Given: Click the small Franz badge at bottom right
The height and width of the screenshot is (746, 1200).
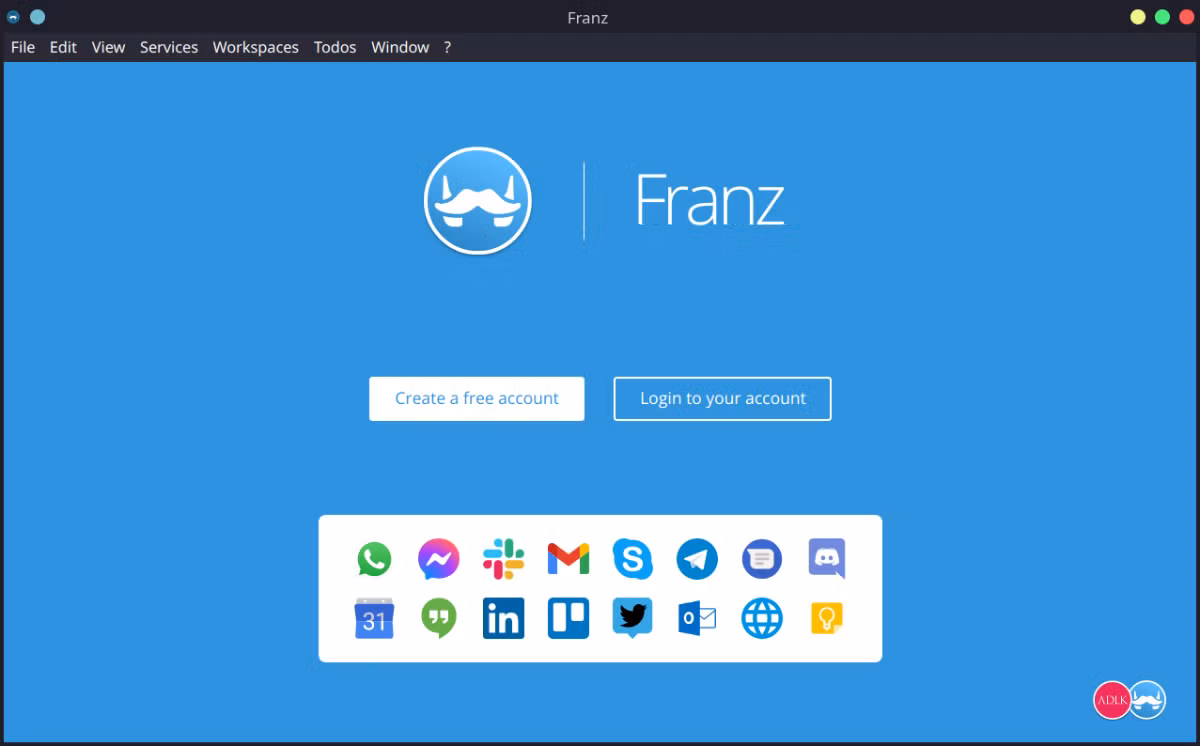Looking at the screenshot, I should 1148,700.
